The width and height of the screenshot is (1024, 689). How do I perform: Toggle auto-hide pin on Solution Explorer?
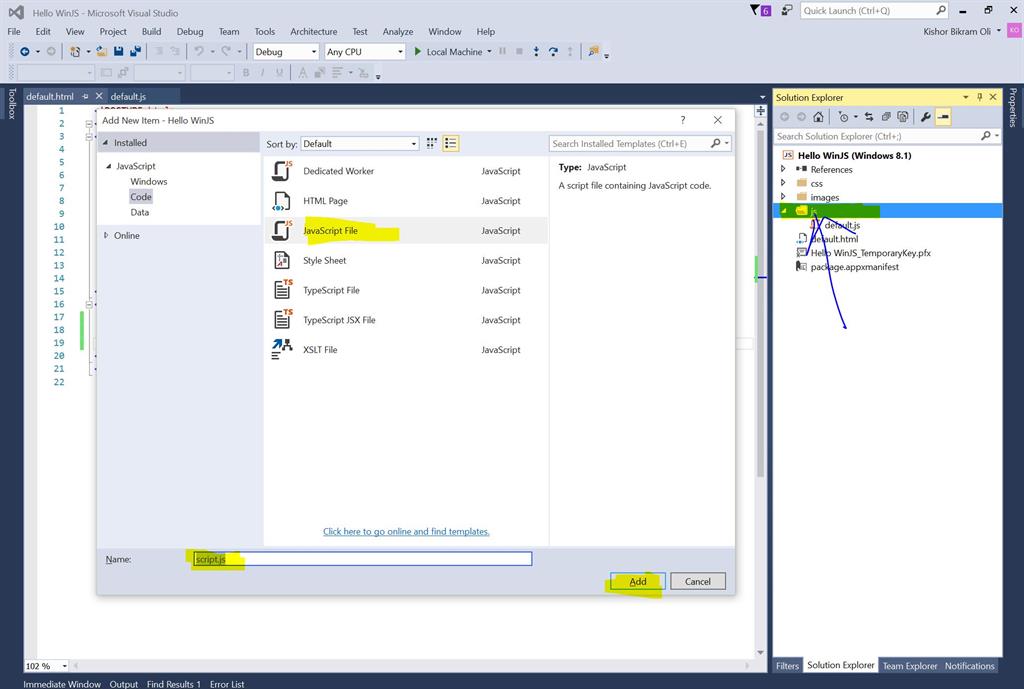tap(980, 97)
